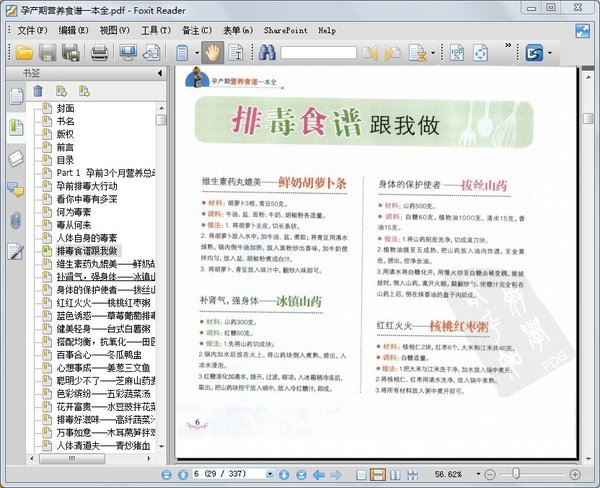Go to the next page
The height and width of the screenshot is (488, 600).
(284, 475)
